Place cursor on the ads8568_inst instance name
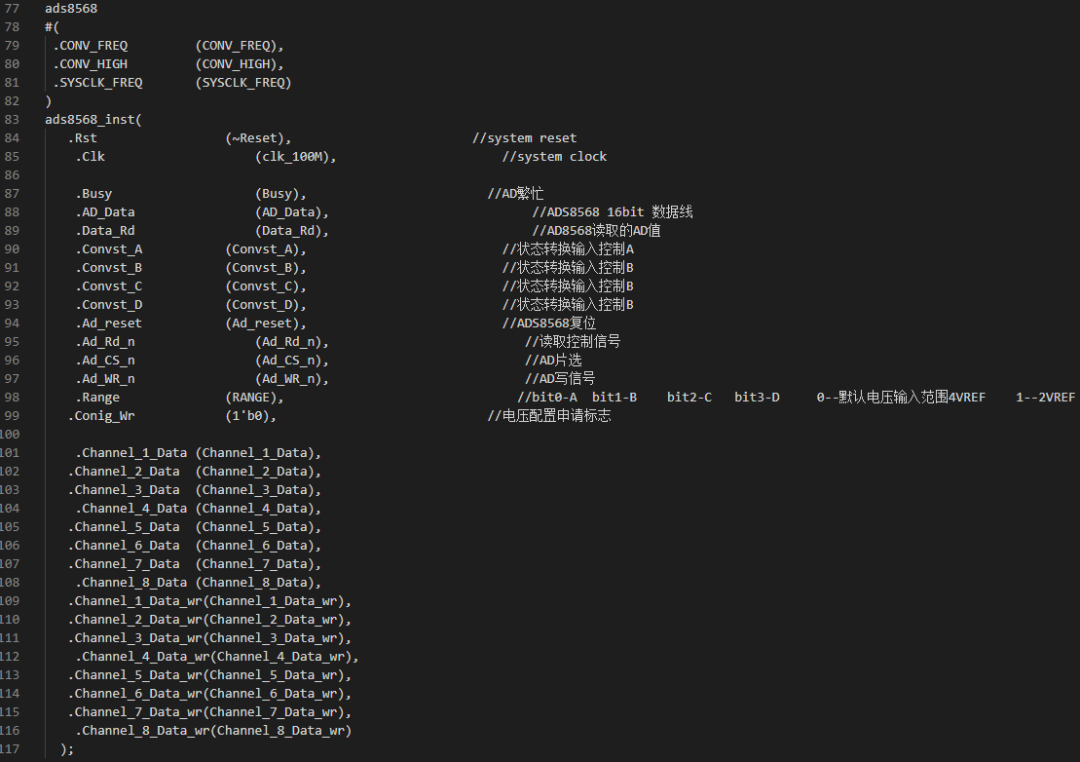This screenshot has height=762, width=1080. pyautogui.click(x=93, y=120)
